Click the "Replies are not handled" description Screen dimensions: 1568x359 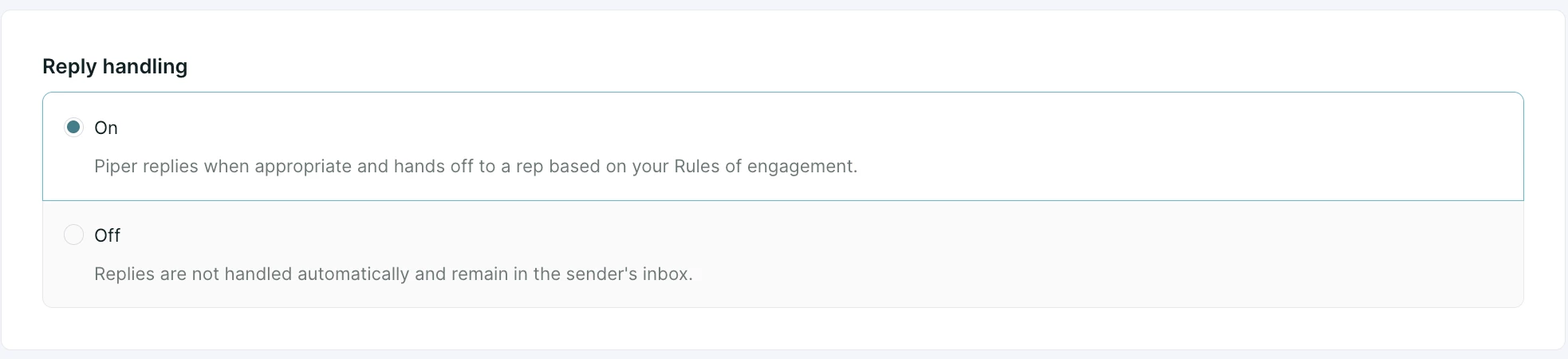(x=393, y=274)
